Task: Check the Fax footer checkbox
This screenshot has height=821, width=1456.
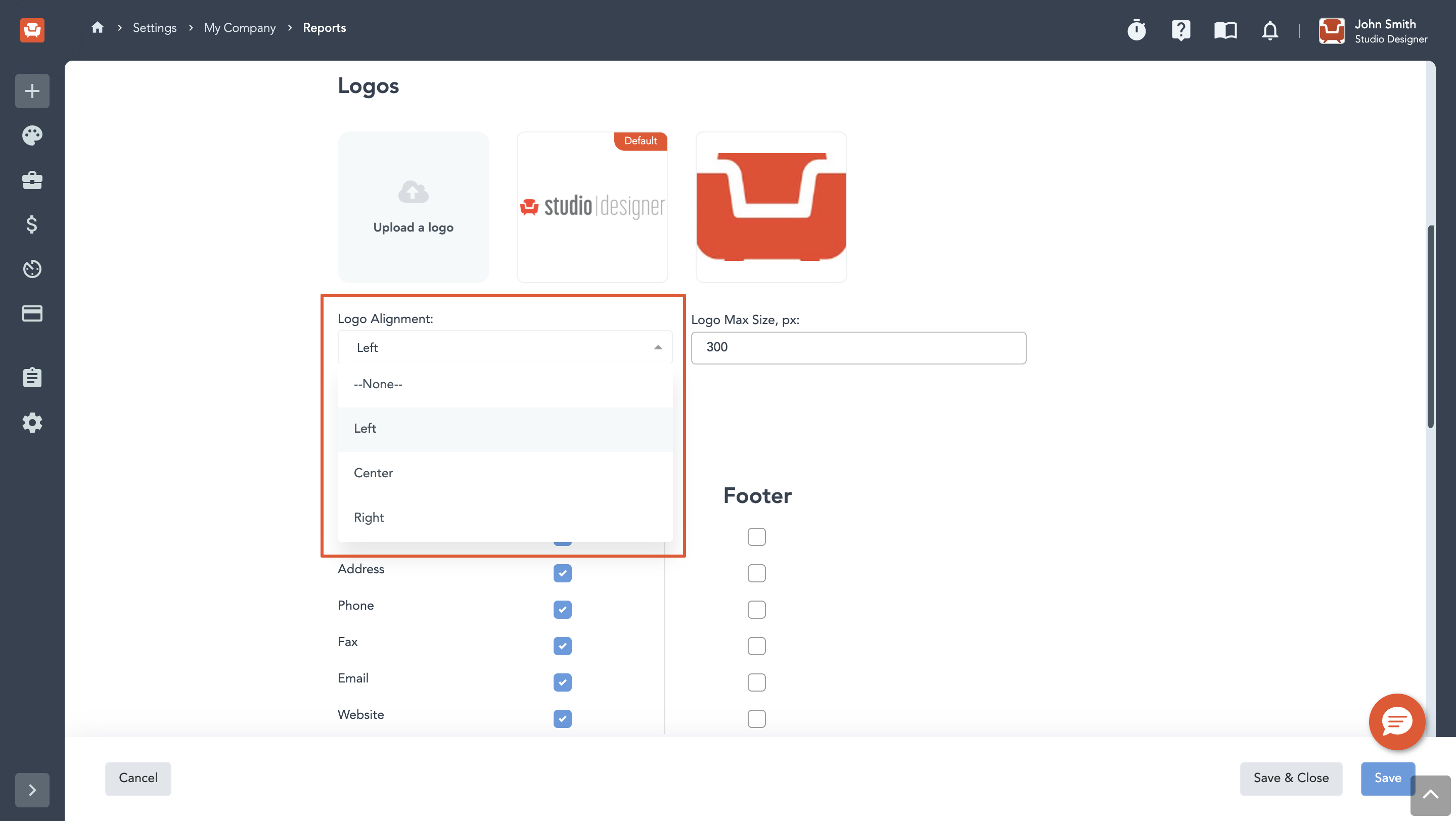Action: pyautogui.click(x=756, y=646)
